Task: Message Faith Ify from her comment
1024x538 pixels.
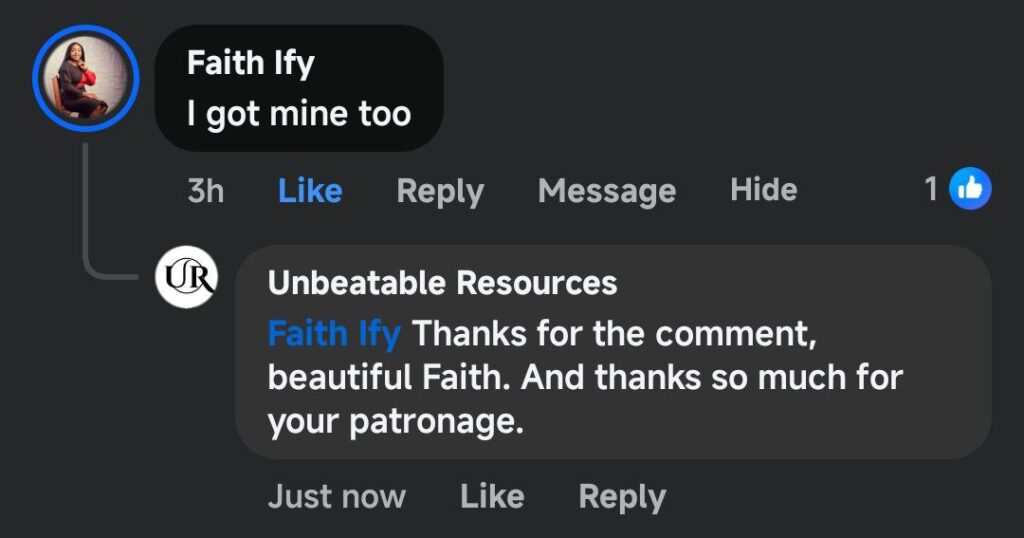Action: click(606, 190)
